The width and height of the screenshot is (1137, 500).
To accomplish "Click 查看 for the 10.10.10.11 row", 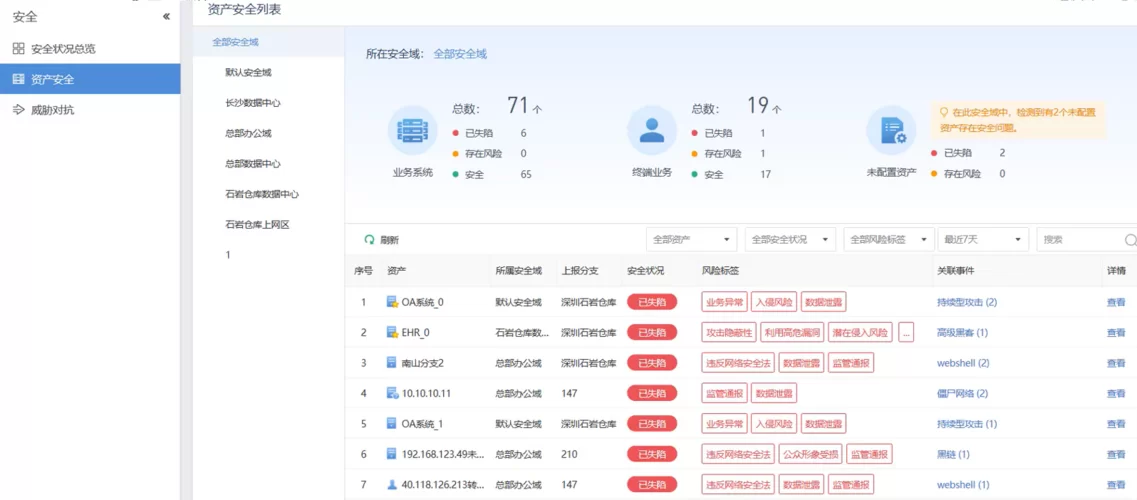I will (x=1116, y=393).
